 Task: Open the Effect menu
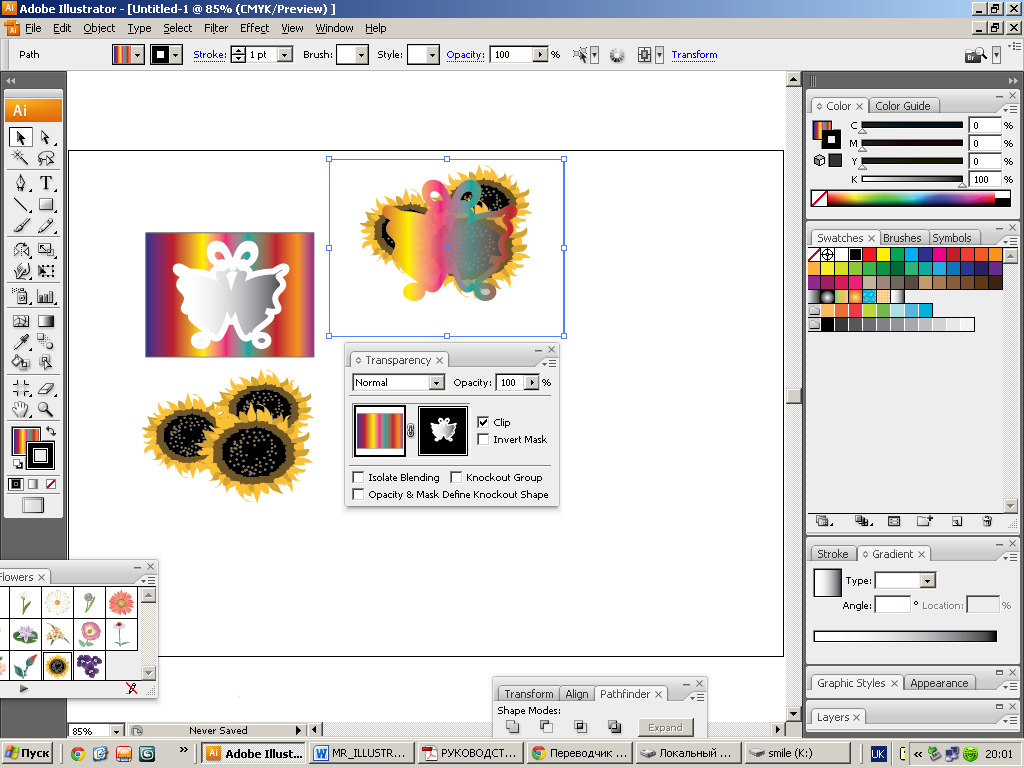(x=254, y=28)
